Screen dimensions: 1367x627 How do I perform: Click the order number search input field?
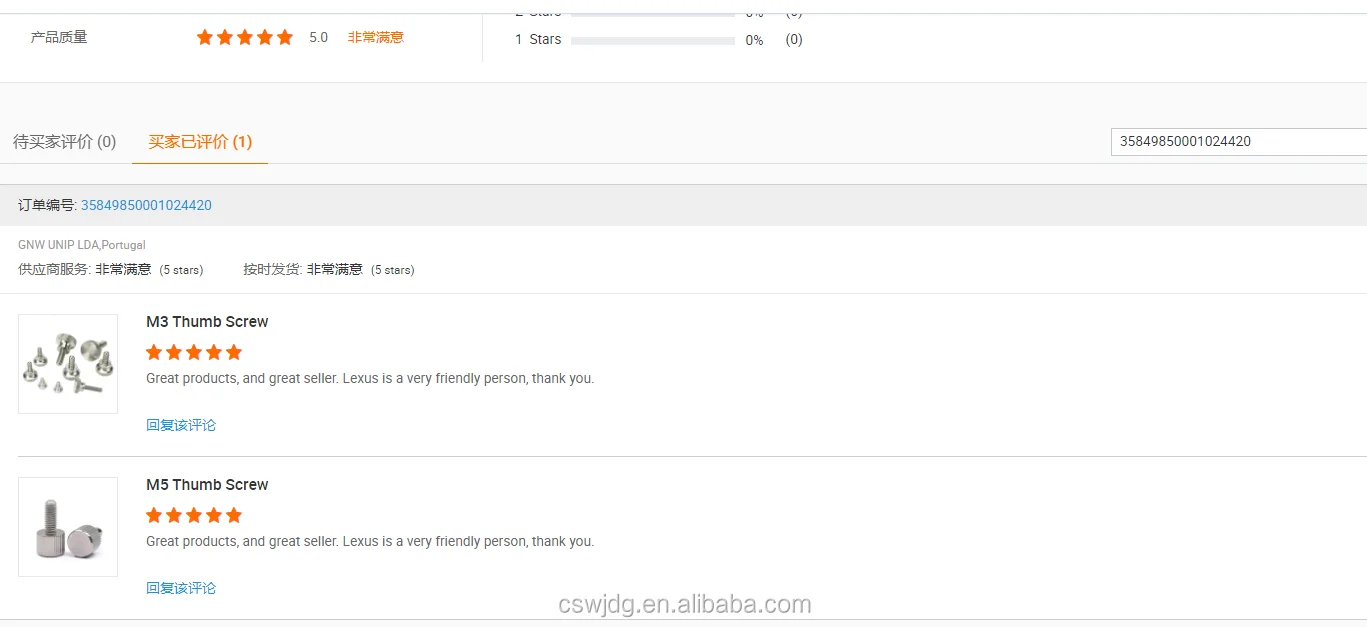click(1239, 142)
